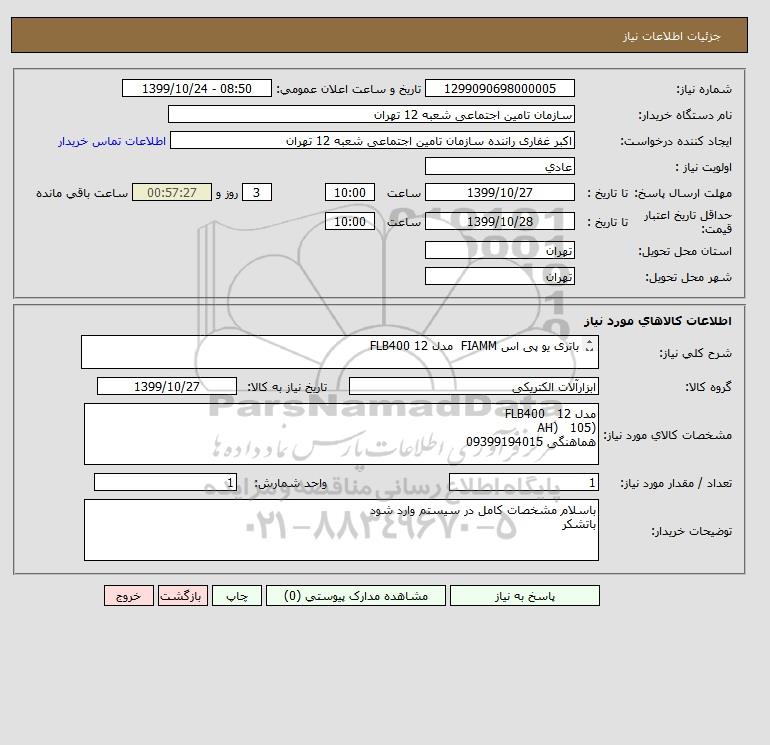Click the response deadline date 1399/10/27 field
The image size is (770, 745).
(x=499, y=193)
